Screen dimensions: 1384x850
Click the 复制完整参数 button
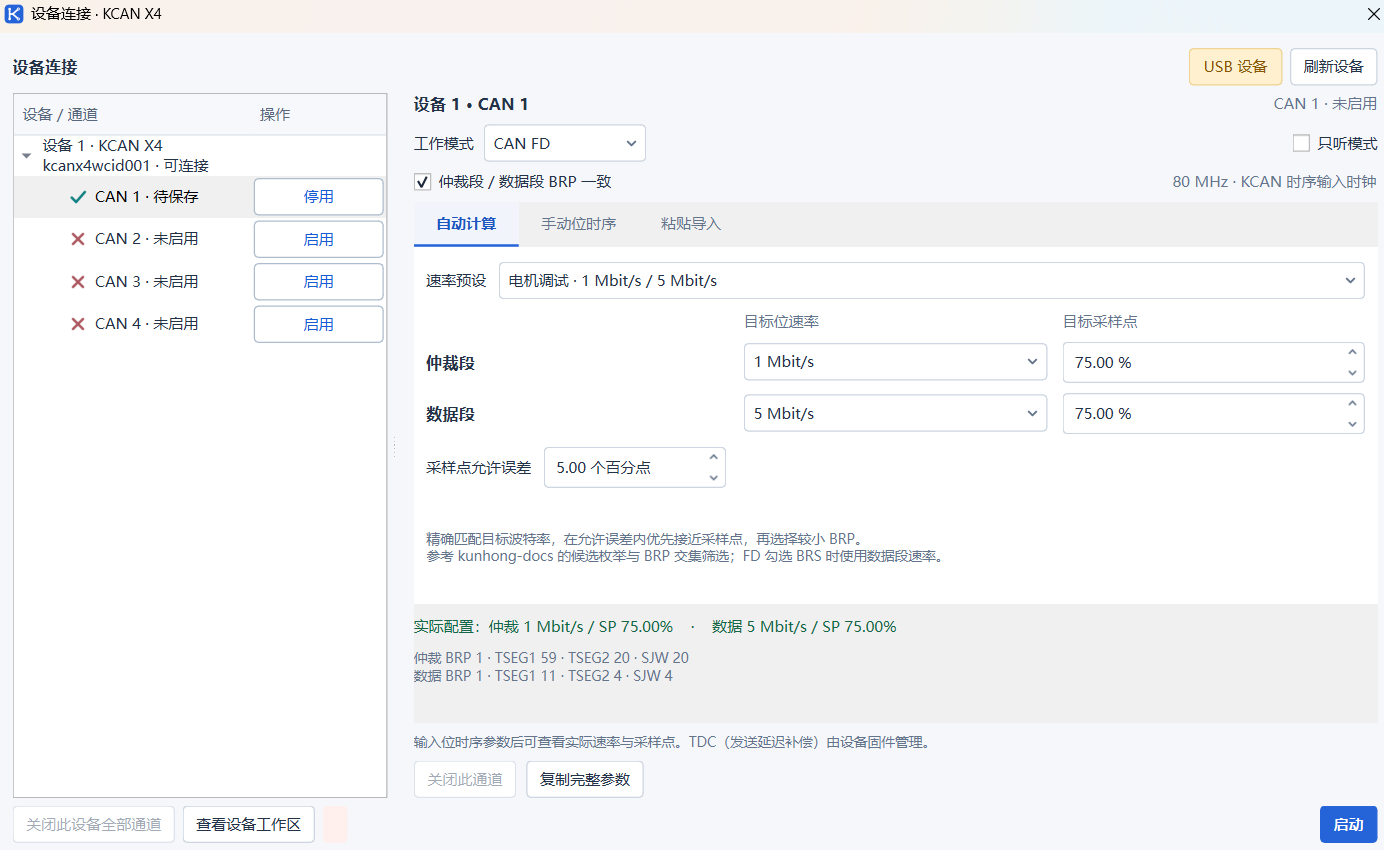[x=585, y=779]
